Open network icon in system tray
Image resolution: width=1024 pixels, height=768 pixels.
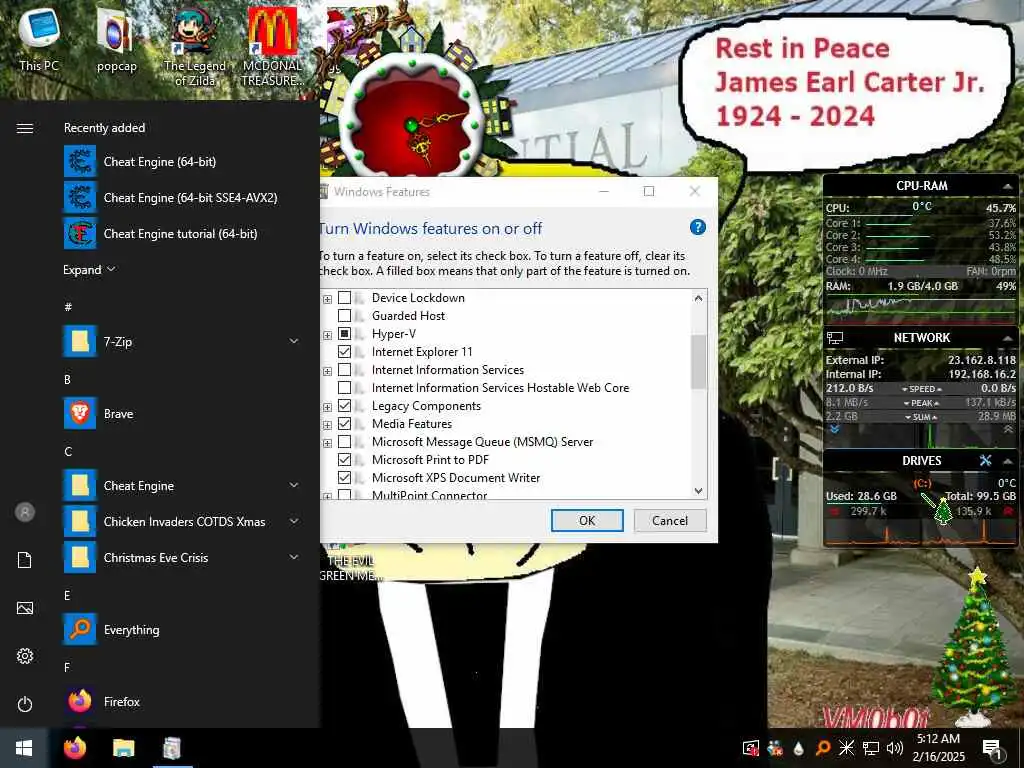[871, 748]
